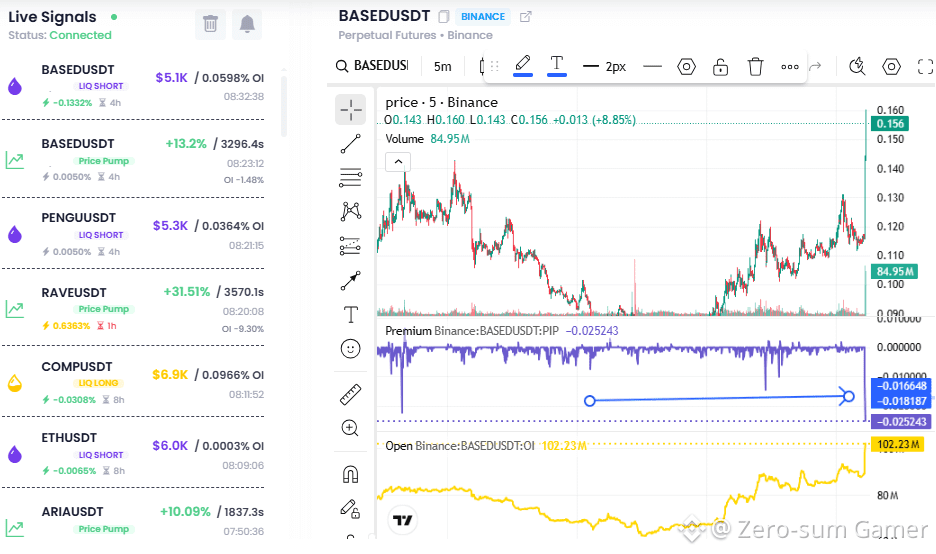Clear signals with the trash icon
Image resolution: width=936 pixels, height=554 pixels.
pyautogui.click(x=210, y=24)
